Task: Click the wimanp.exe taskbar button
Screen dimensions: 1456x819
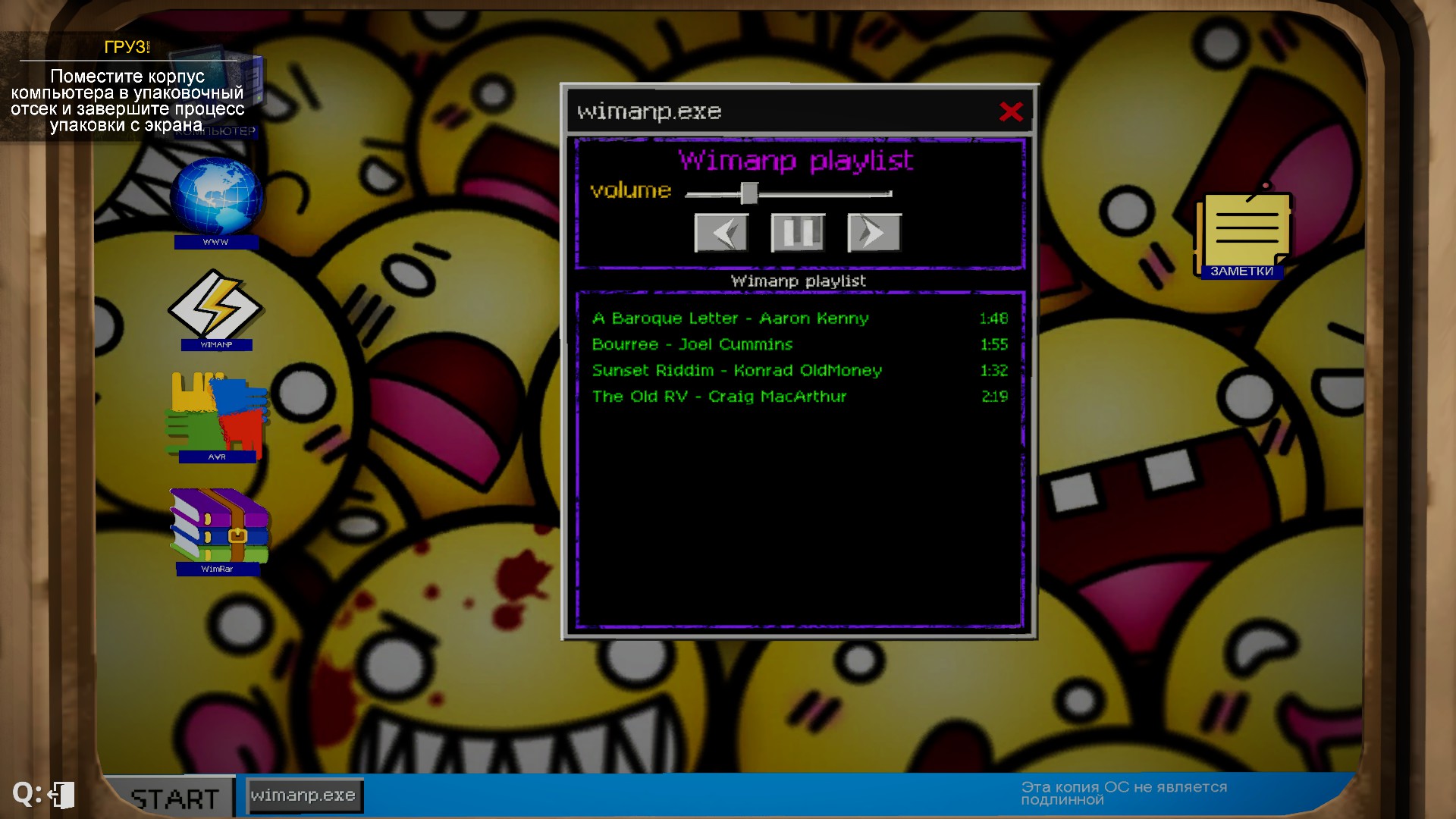Action: point(304,795)
